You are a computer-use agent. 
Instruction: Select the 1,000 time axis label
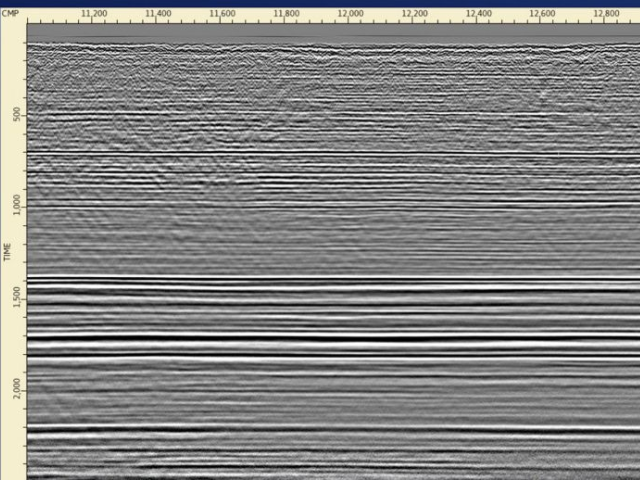[x=18, y=205]
